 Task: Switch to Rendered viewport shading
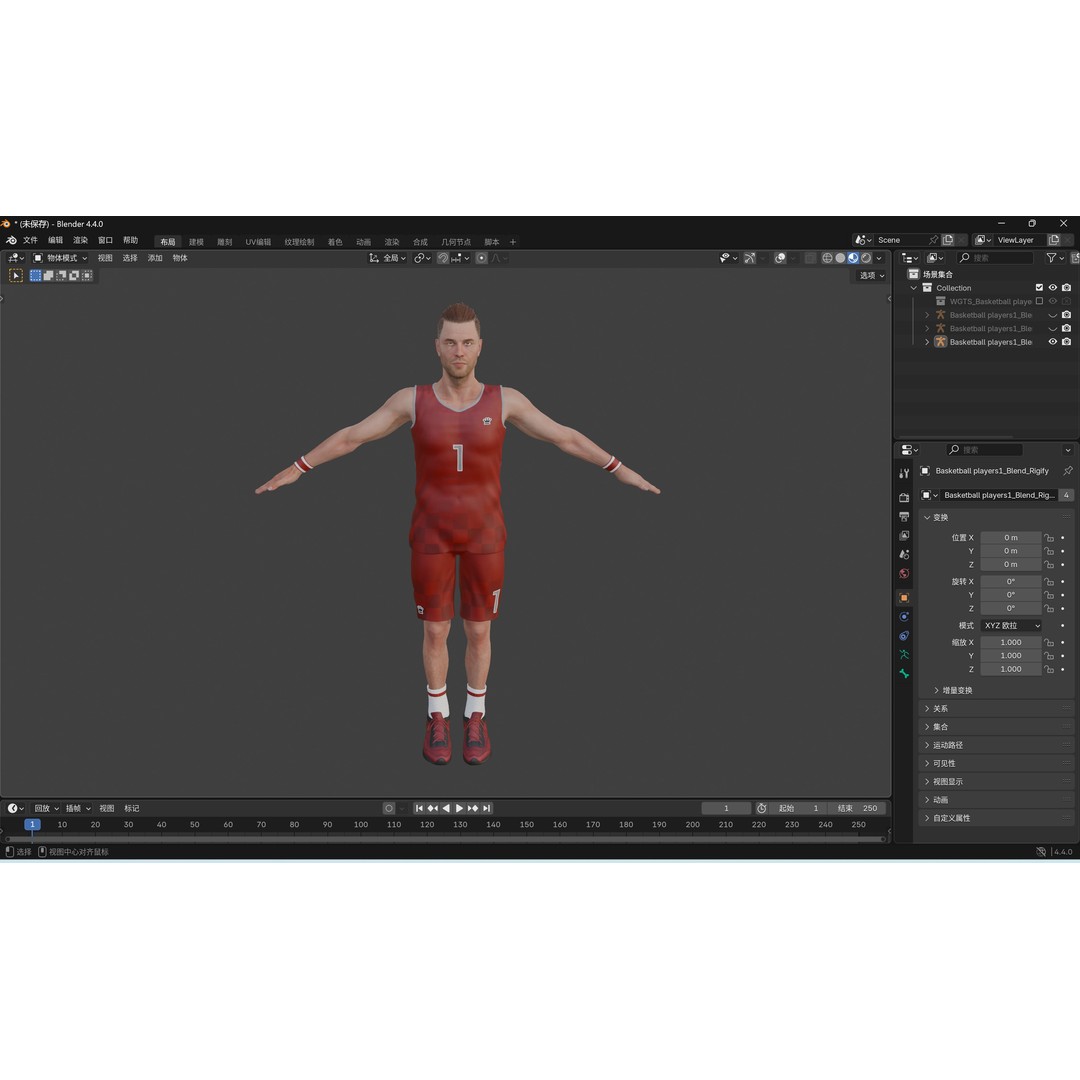(866, 258)
